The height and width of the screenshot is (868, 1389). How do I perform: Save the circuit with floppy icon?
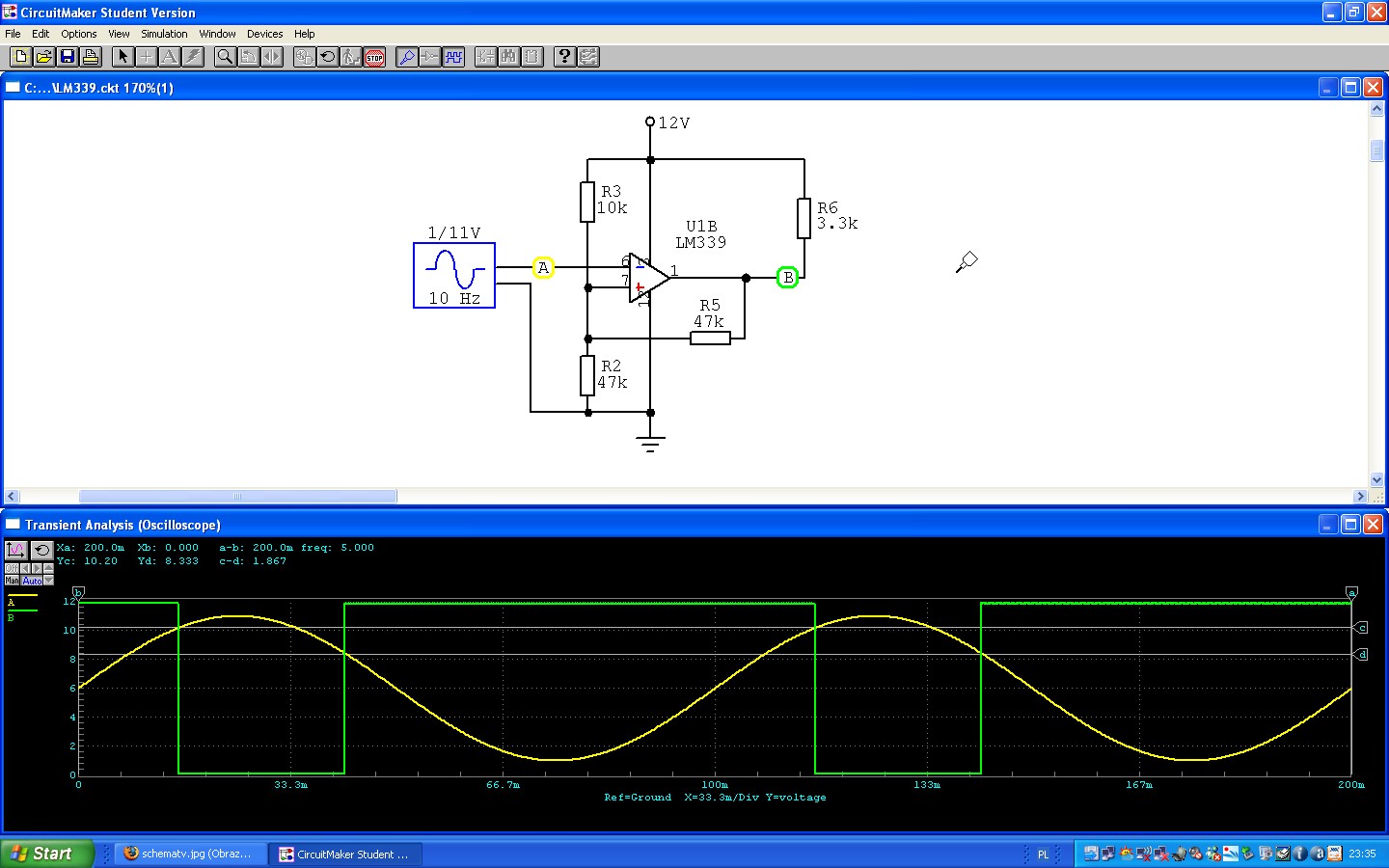point(68,57)
